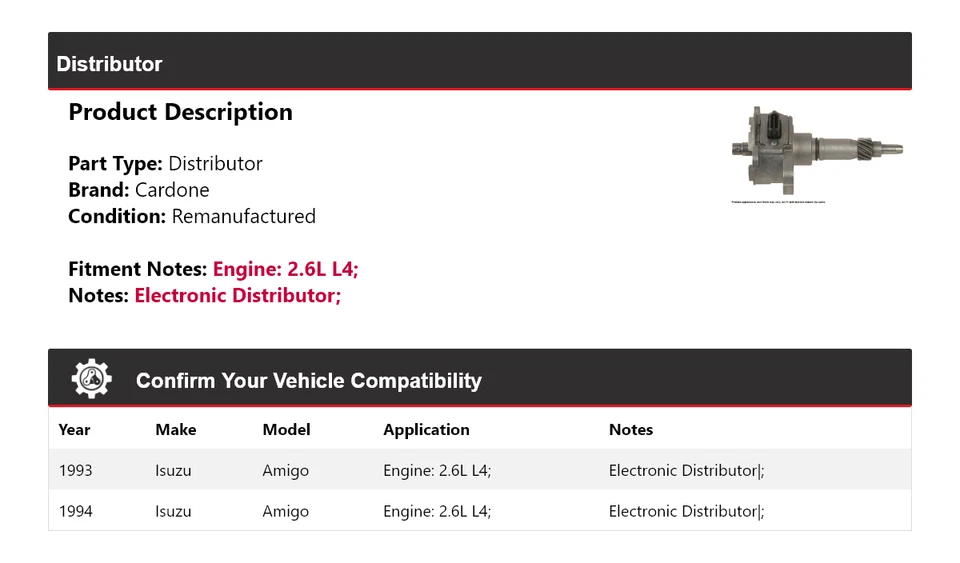Select the 1993 year cell
960x563 pixels.
(x=75, y=471)
